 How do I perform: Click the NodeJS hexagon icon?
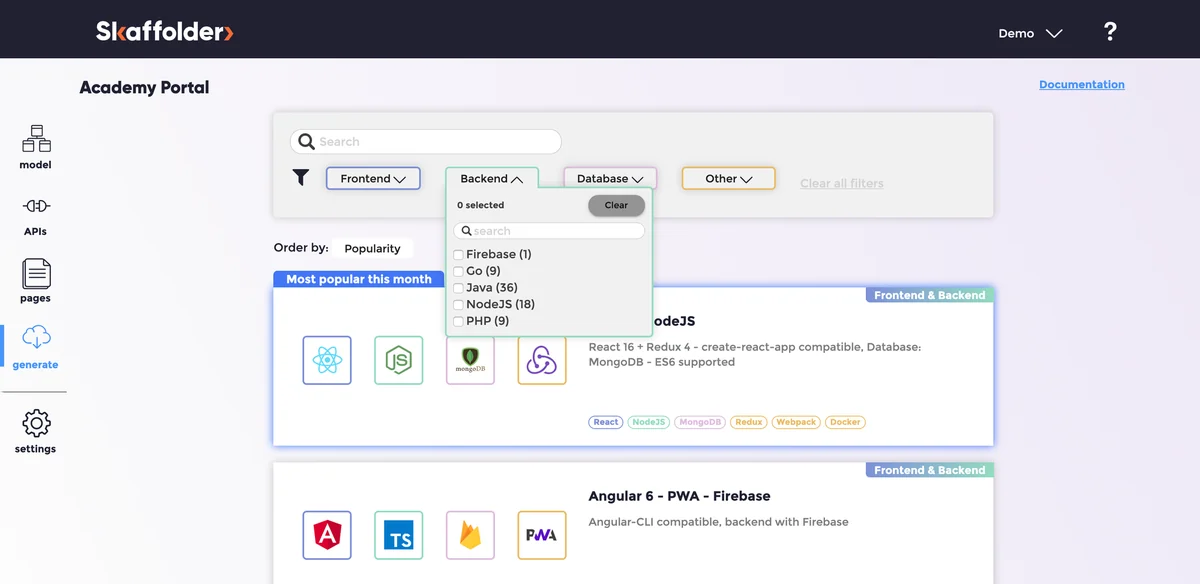(x=399, y=360)
